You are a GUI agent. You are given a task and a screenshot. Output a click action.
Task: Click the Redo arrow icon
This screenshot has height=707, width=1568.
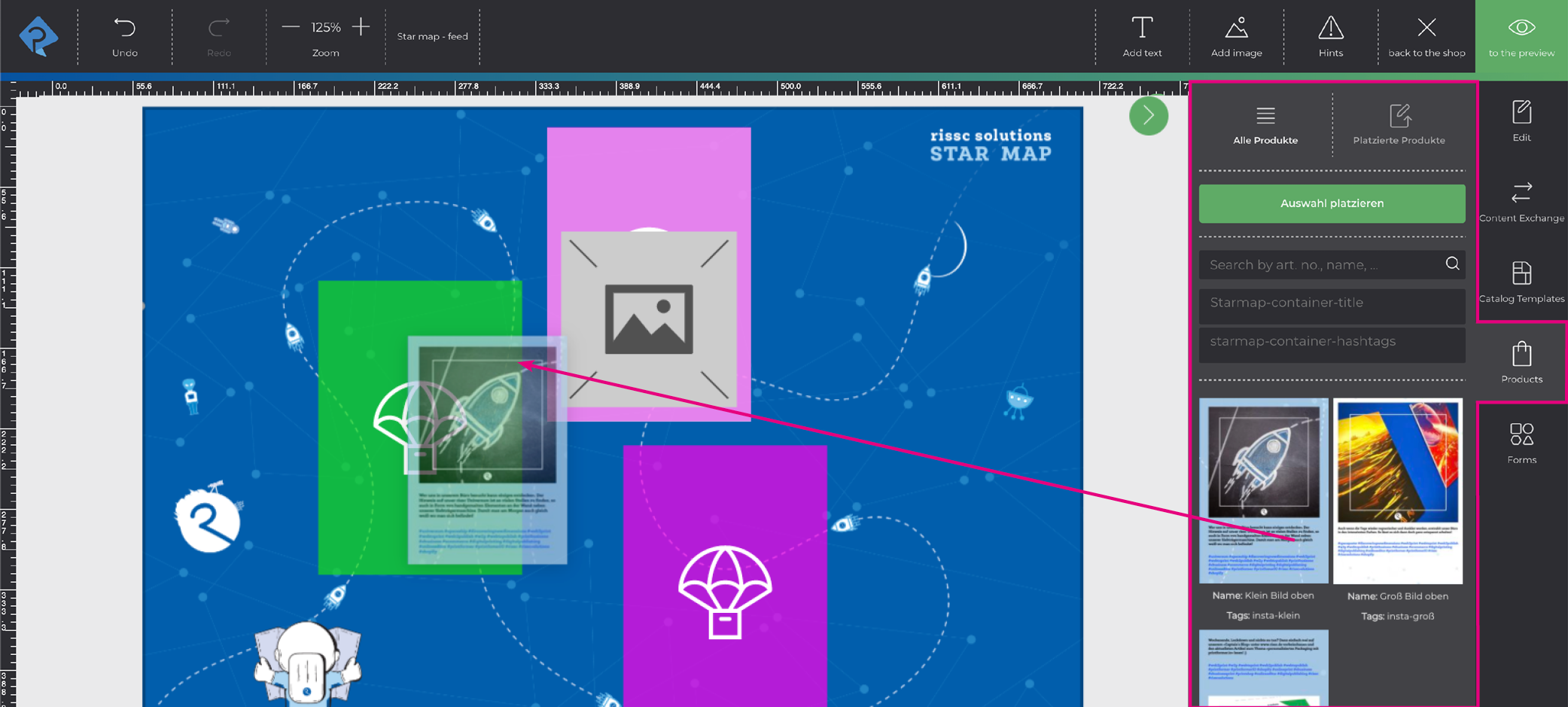(219, 29)
